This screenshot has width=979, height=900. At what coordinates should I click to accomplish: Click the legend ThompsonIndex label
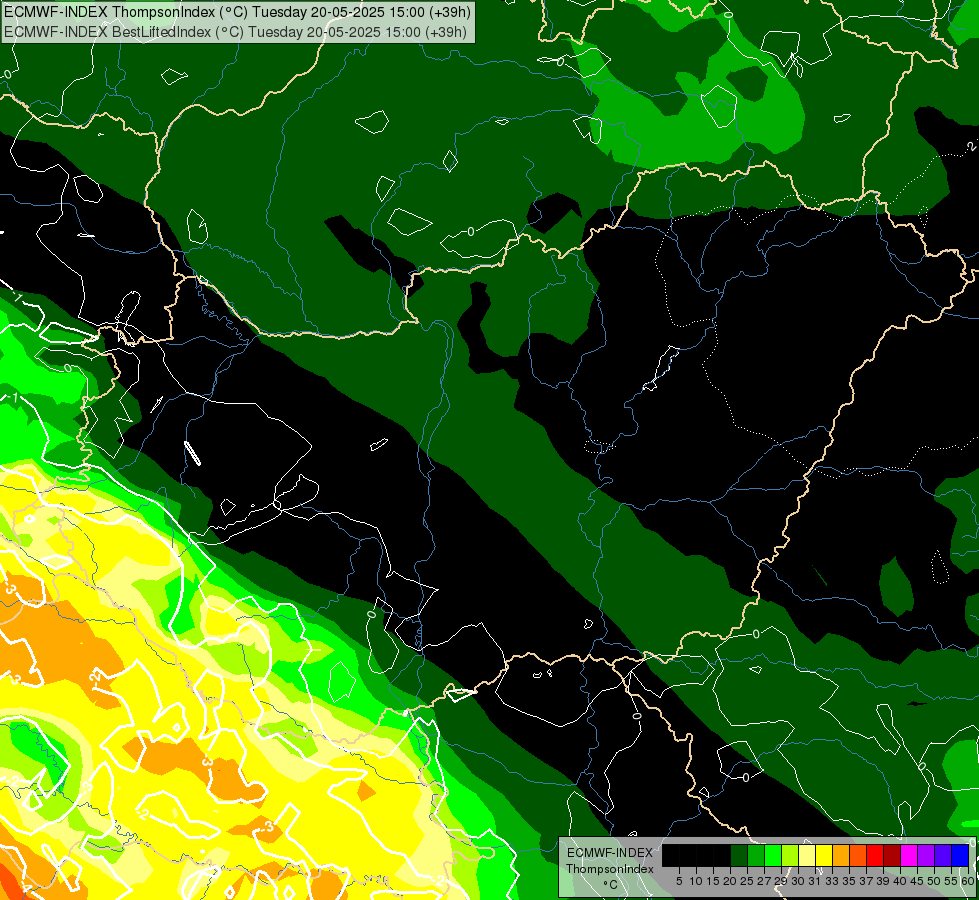click(x=610, y=869)
